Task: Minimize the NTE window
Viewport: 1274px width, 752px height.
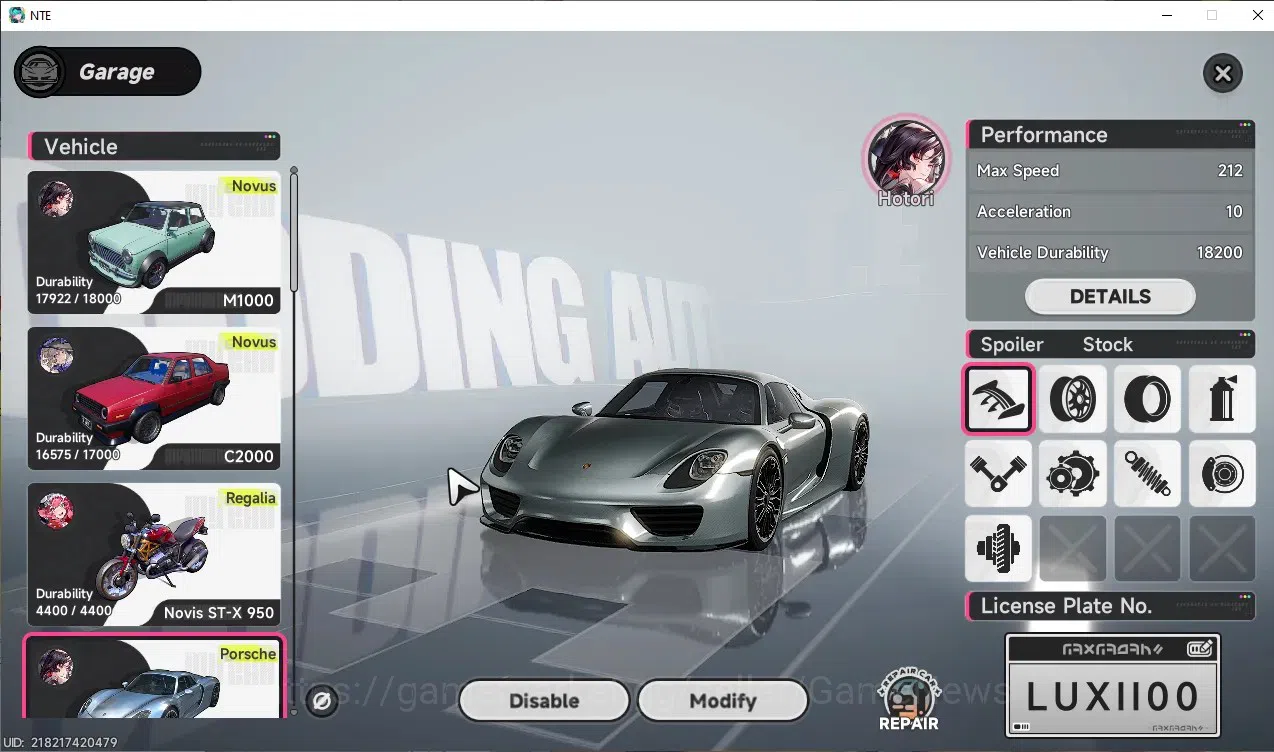Action: point(1166,15)
